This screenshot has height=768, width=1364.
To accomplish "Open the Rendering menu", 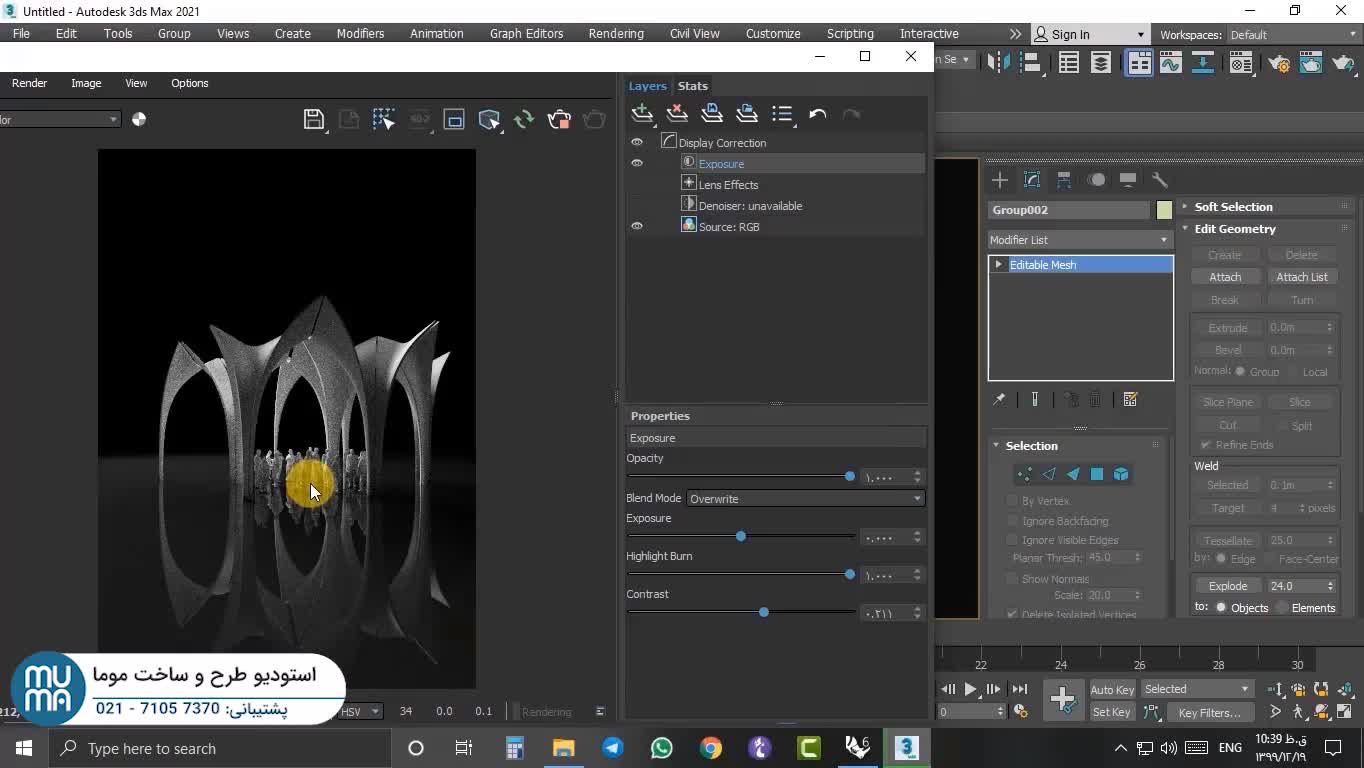I will click(x=615, y=33).
